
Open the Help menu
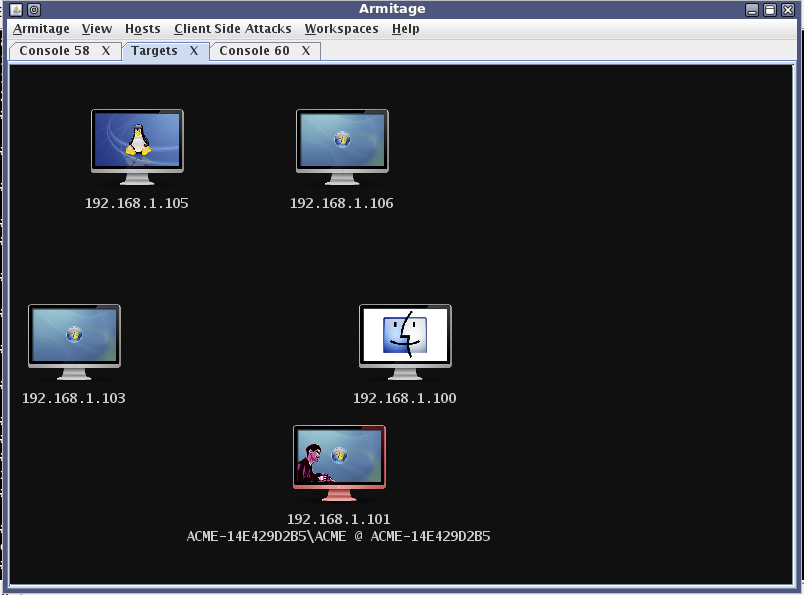[405, 29]
